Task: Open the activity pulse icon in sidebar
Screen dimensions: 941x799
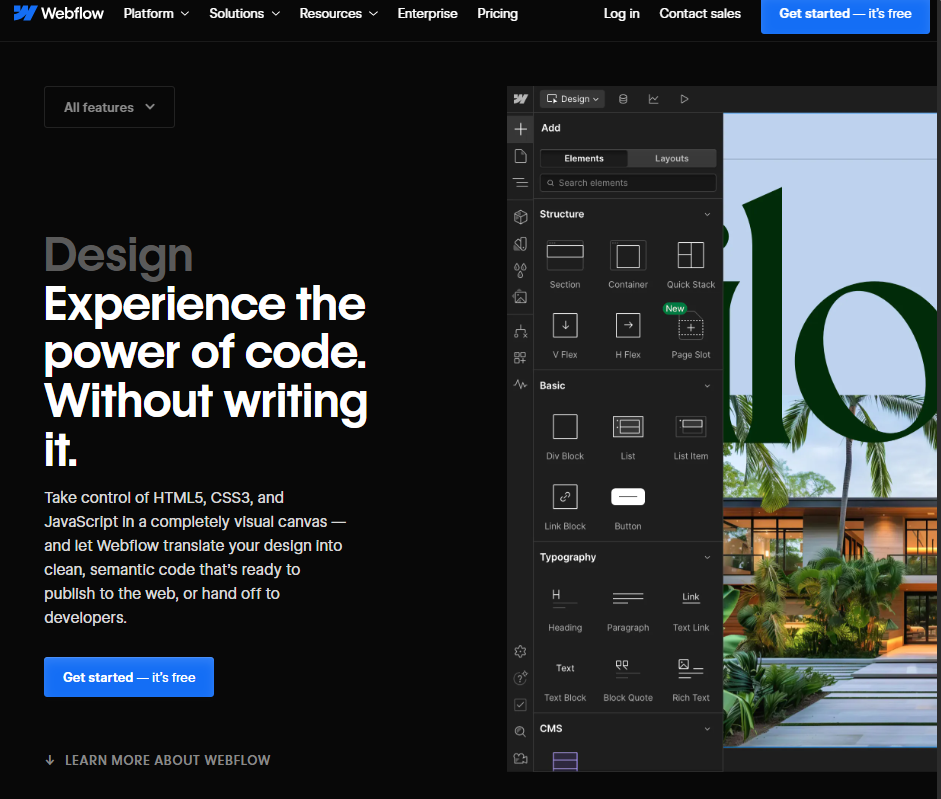Action: [x=520, y=384]
